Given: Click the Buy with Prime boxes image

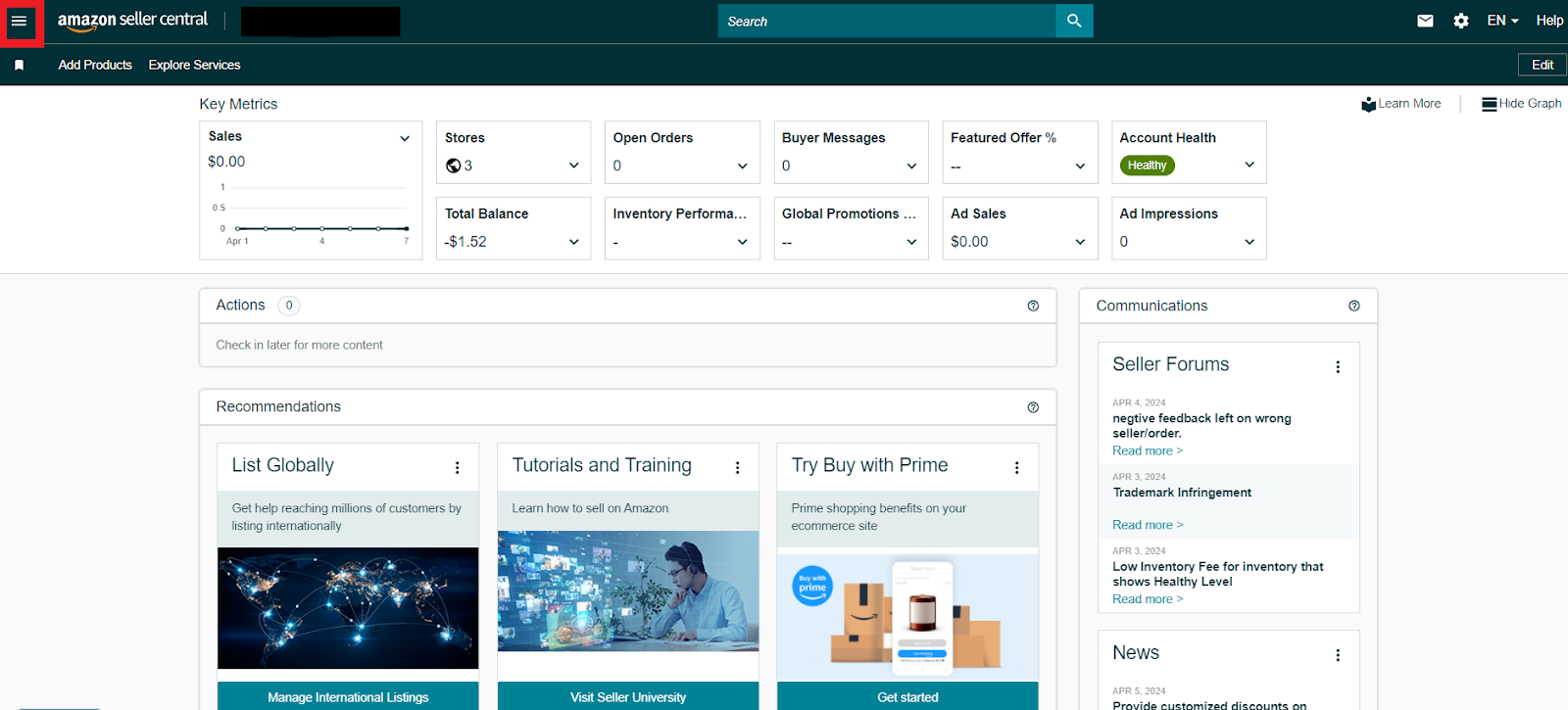Looking at the screenshot, I should click(907, 617).
